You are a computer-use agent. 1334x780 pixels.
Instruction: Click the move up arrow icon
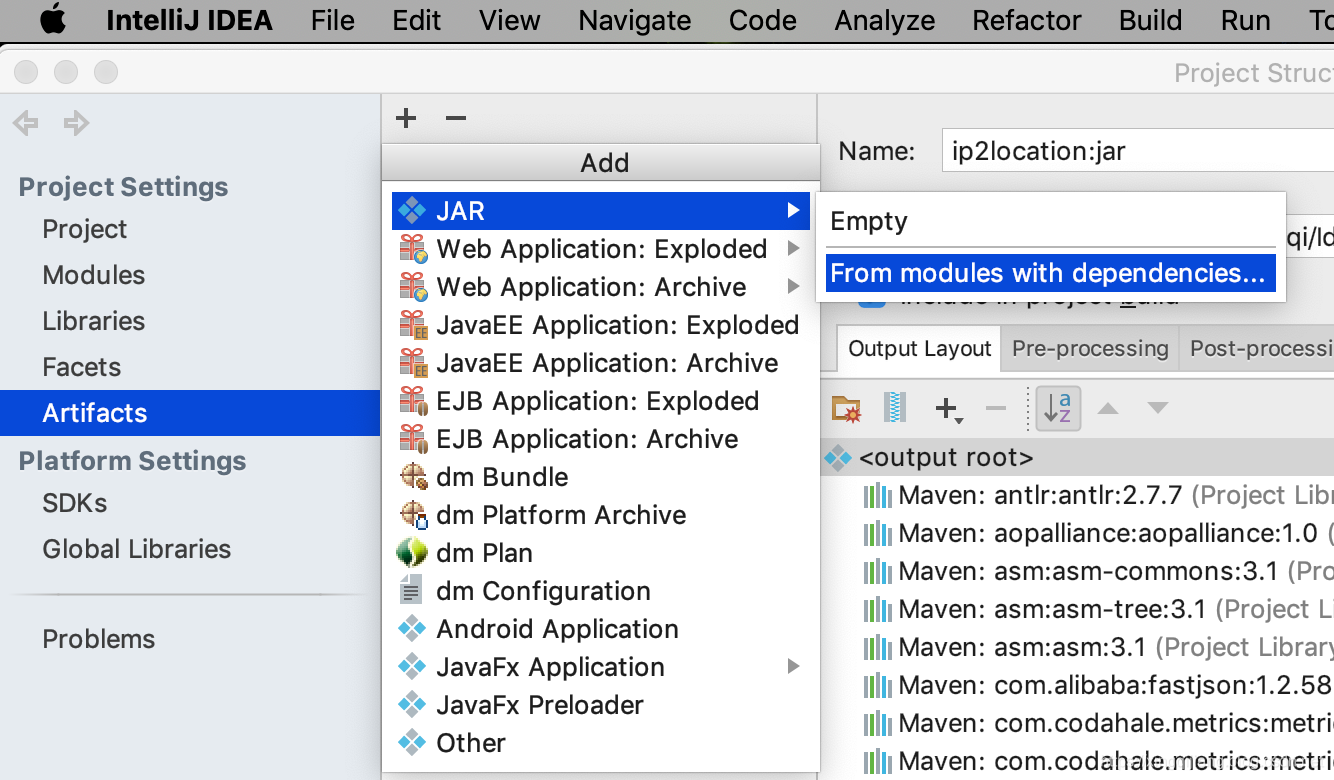(1108, 408)
